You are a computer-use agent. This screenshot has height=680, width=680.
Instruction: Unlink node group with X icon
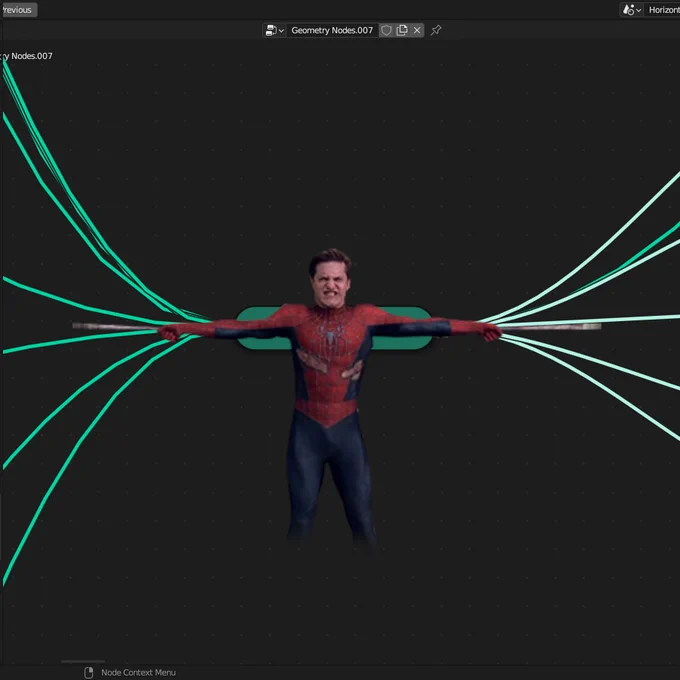tap(417, 30)
